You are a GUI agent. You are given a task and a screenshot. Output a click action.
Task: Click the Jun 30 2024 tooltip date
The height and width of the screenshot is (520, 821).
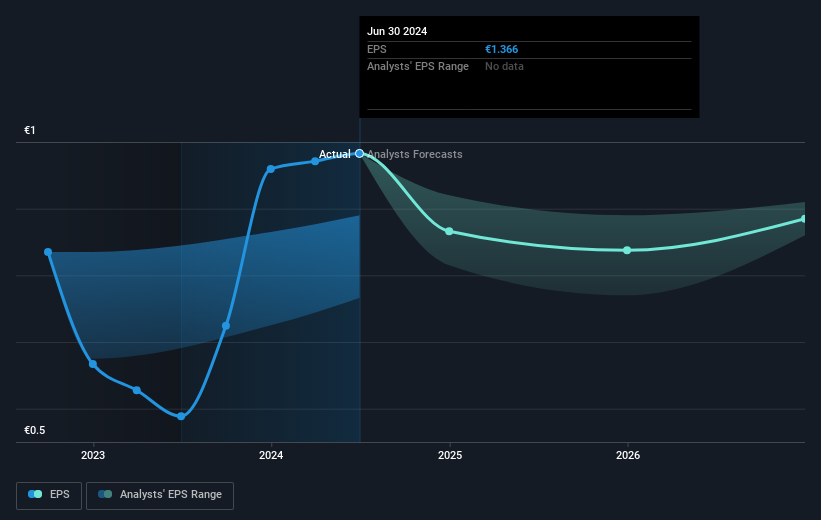click(397, 31)
